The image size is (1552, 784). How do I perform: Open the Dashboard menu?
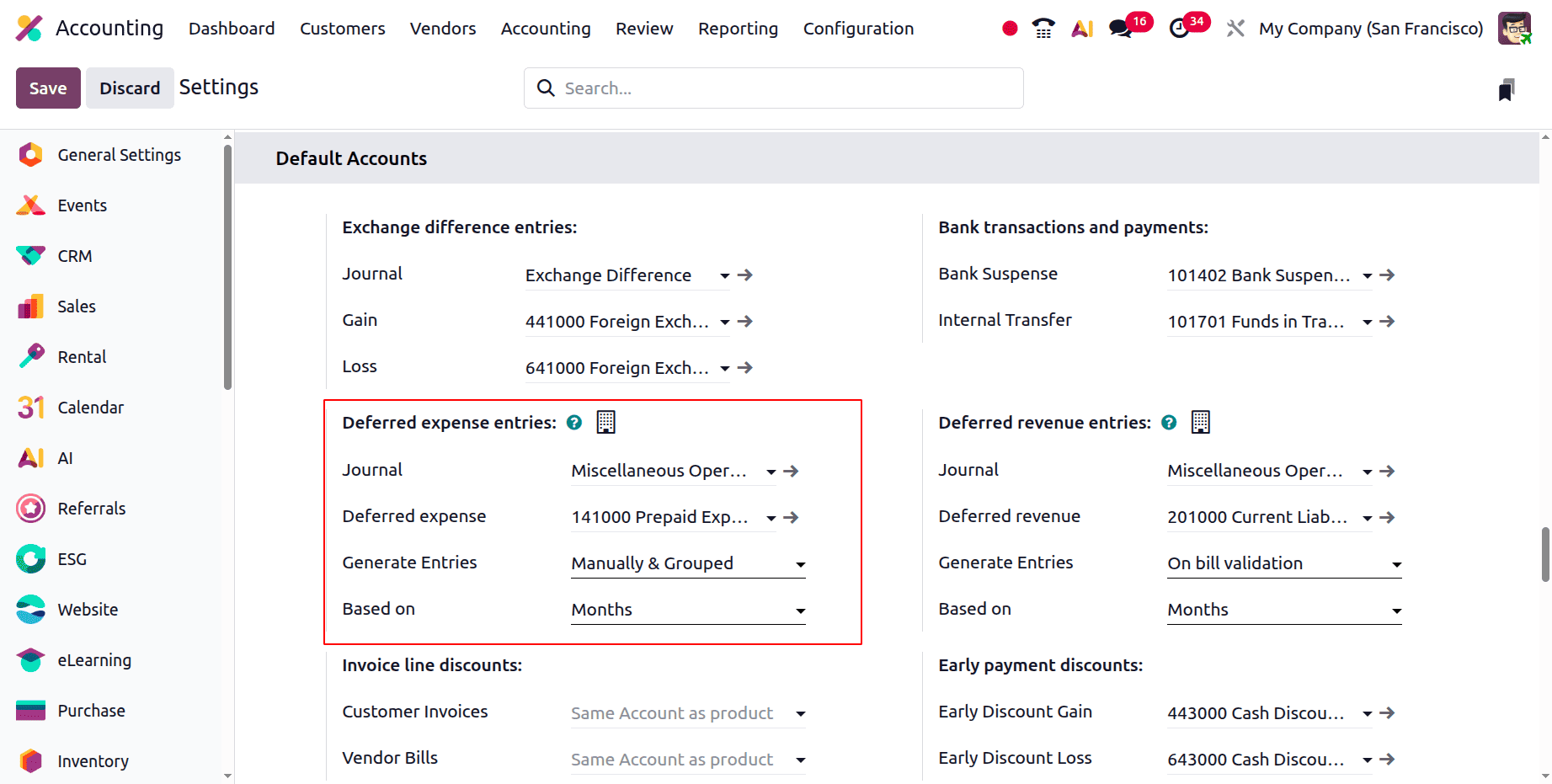232,29
